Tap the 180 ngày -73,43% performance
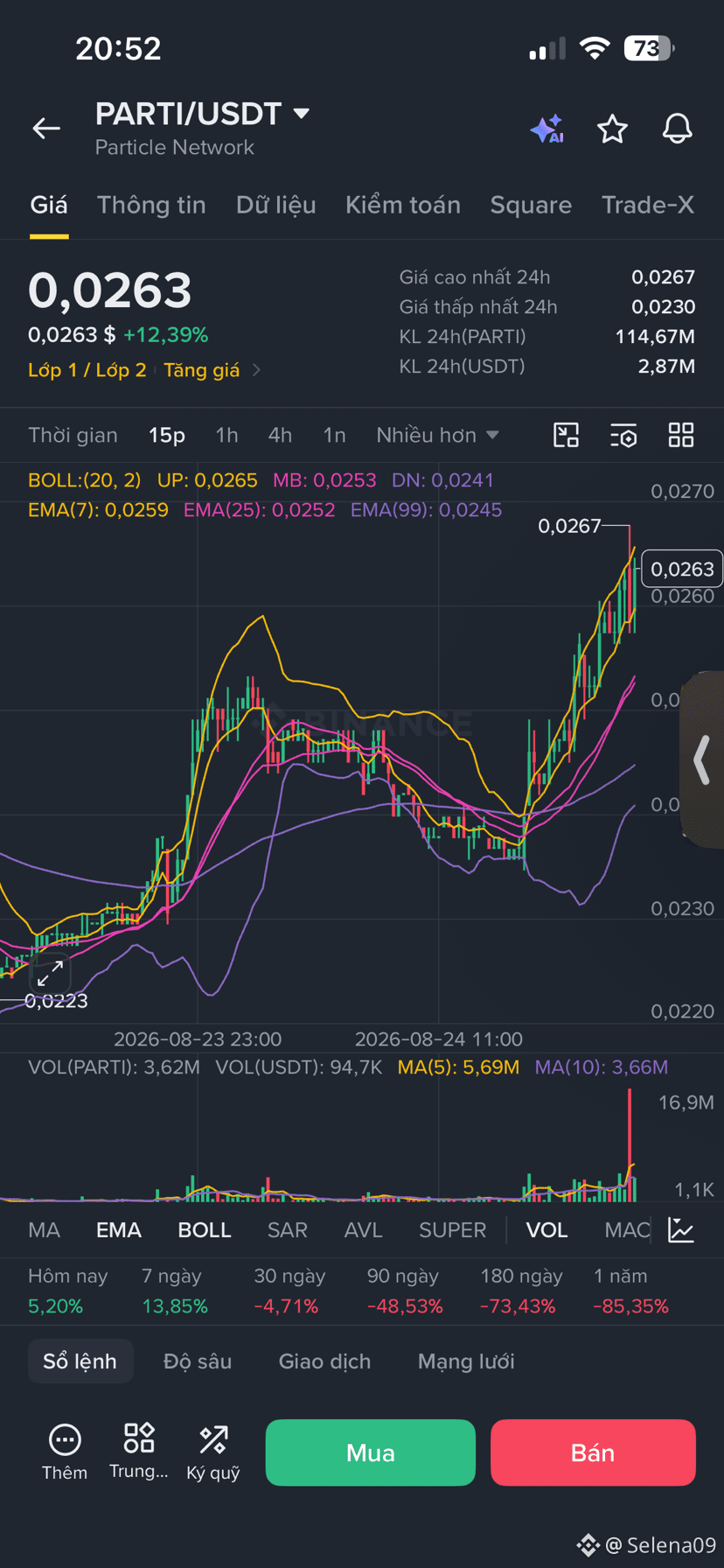This screenshot has width=724, height=1568. (521, 1291)
